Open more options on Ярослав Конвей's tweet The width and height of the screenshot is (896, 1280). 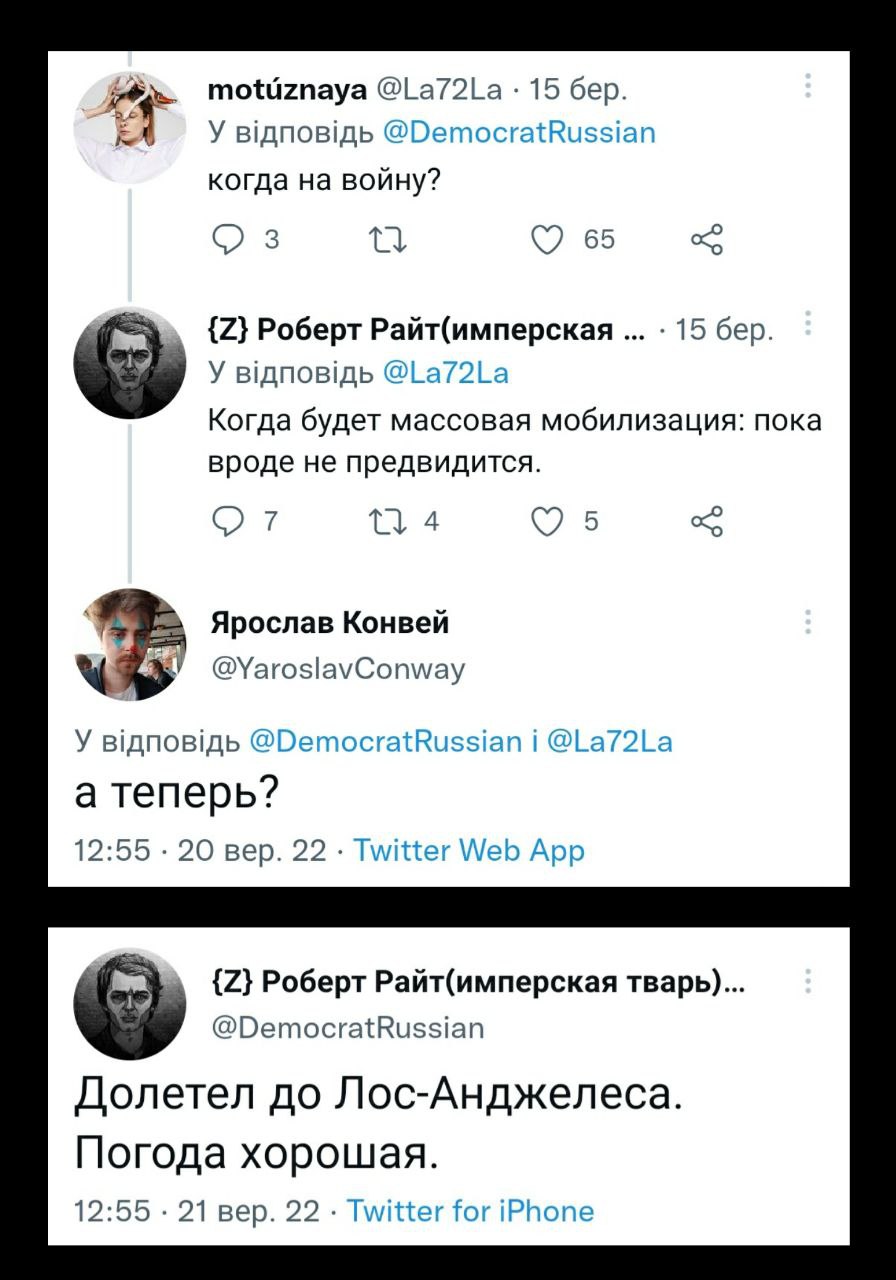pyautogui.click(x=808, y=623)
